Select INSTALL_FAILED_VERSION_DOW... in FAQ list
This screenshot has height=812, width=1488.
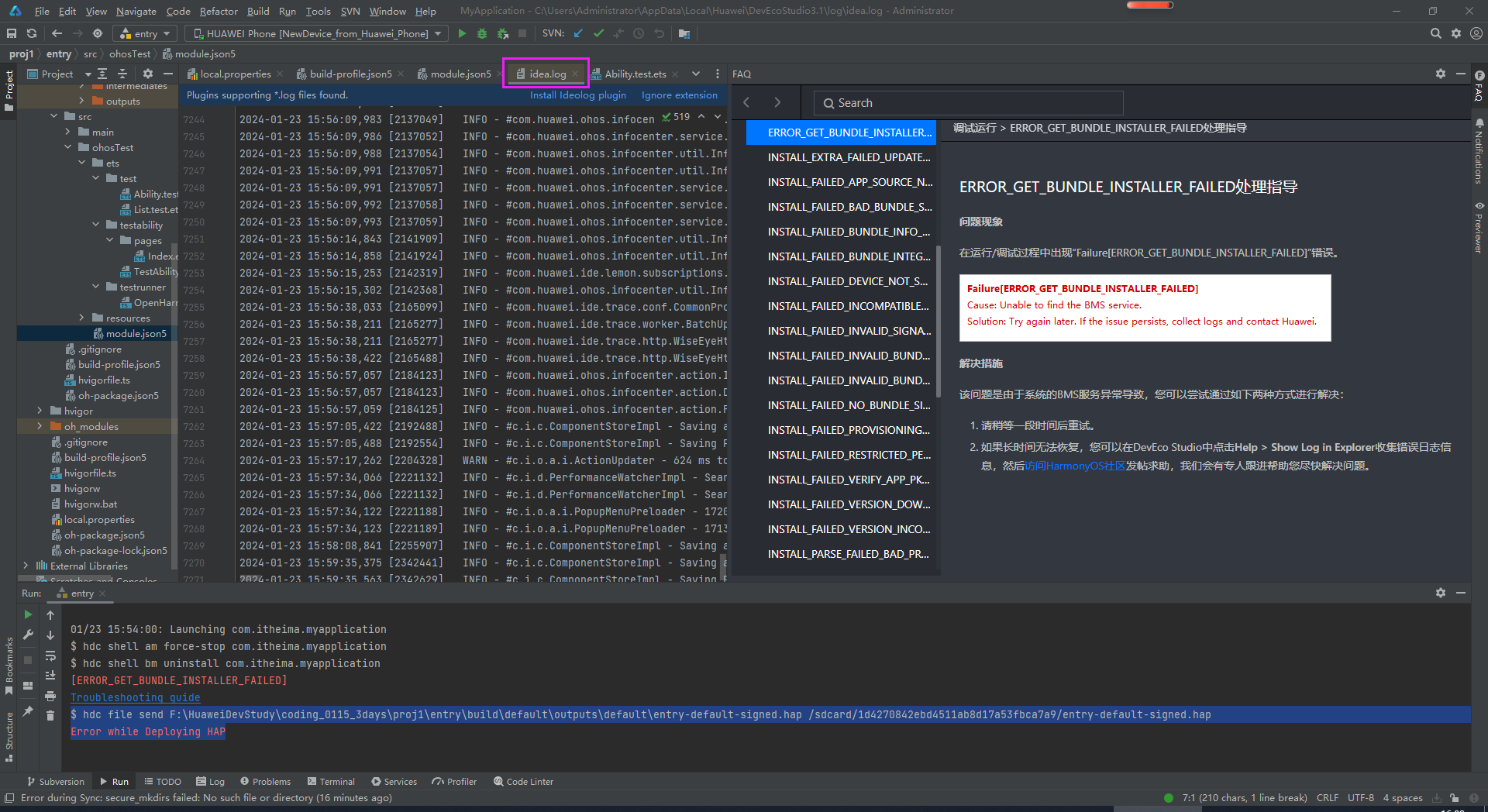point(849,504)
